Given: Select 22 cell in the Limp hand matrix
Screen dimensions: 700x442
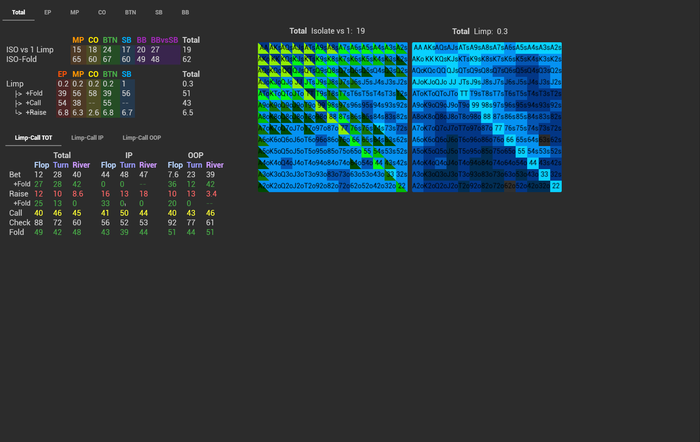Looking at the screenshot, I should [556, 186].
